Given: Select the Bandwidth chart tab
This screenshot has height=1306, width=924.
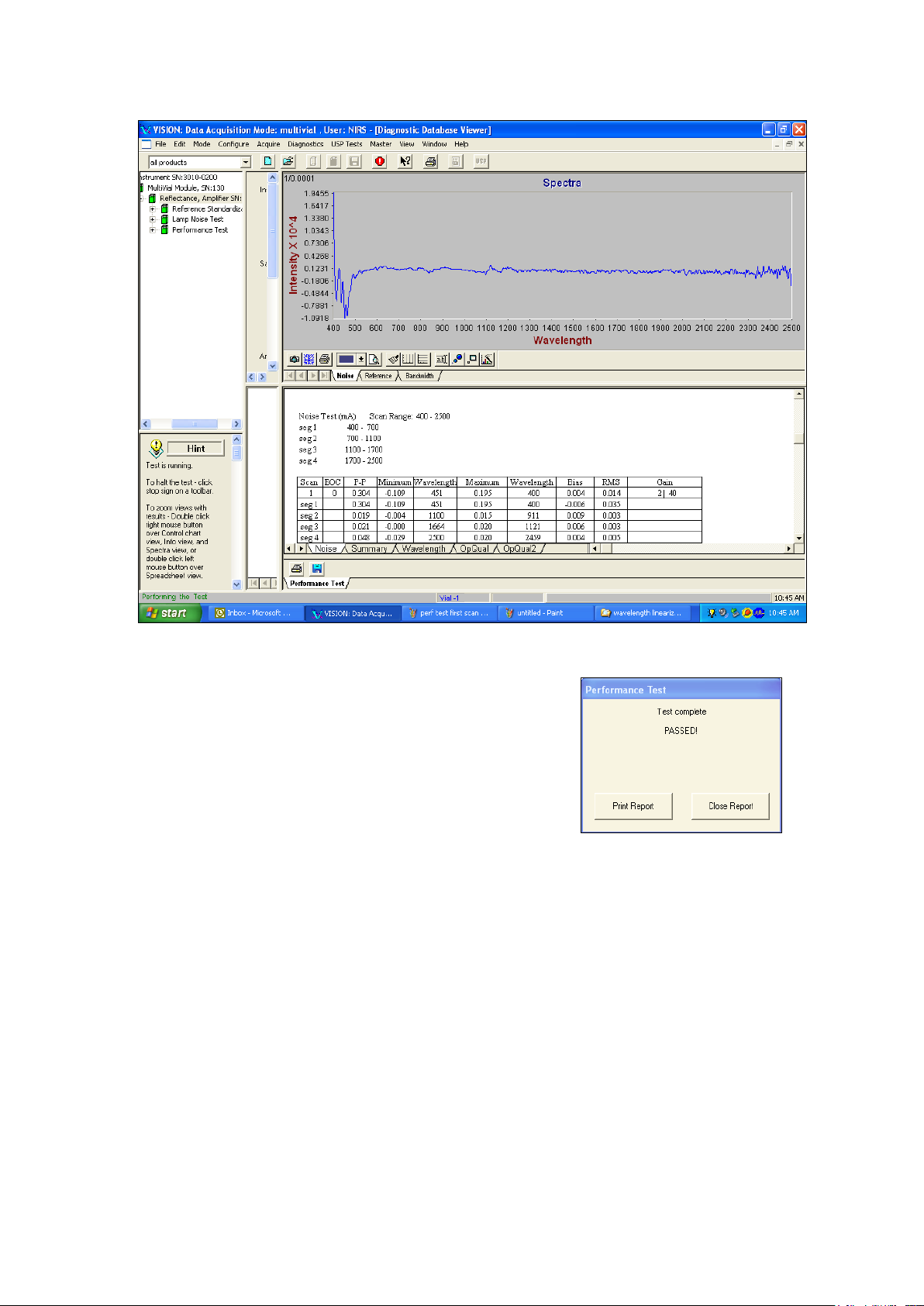Looking at the screenshot, I should pyautogui.click(x=419, y=376).
